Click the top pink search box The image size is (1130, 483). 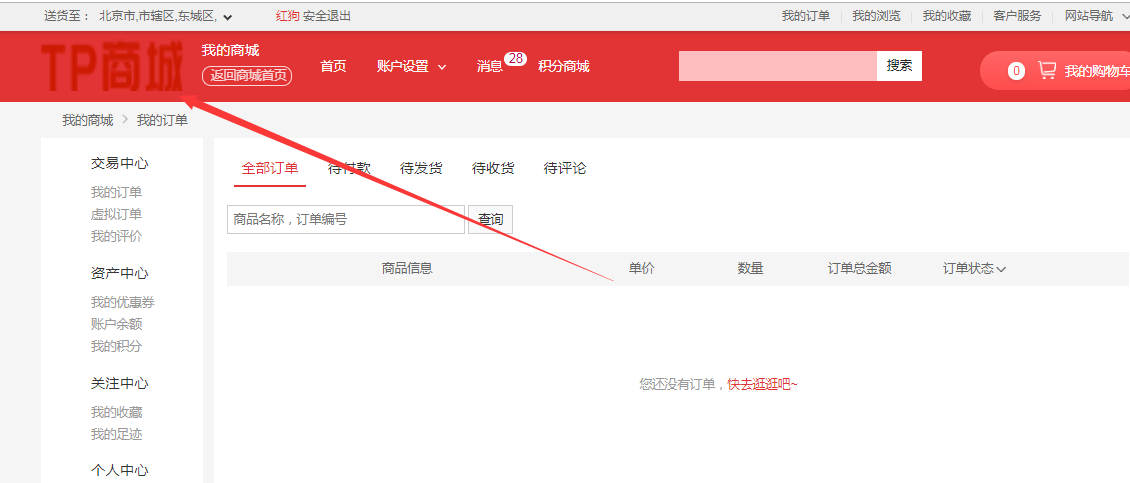[777, 66]
